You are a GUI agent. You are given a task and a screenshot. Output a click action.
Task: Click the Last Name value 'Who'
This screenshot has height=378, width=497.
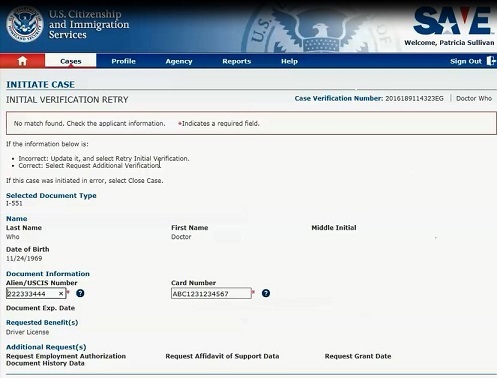point(13,237)
